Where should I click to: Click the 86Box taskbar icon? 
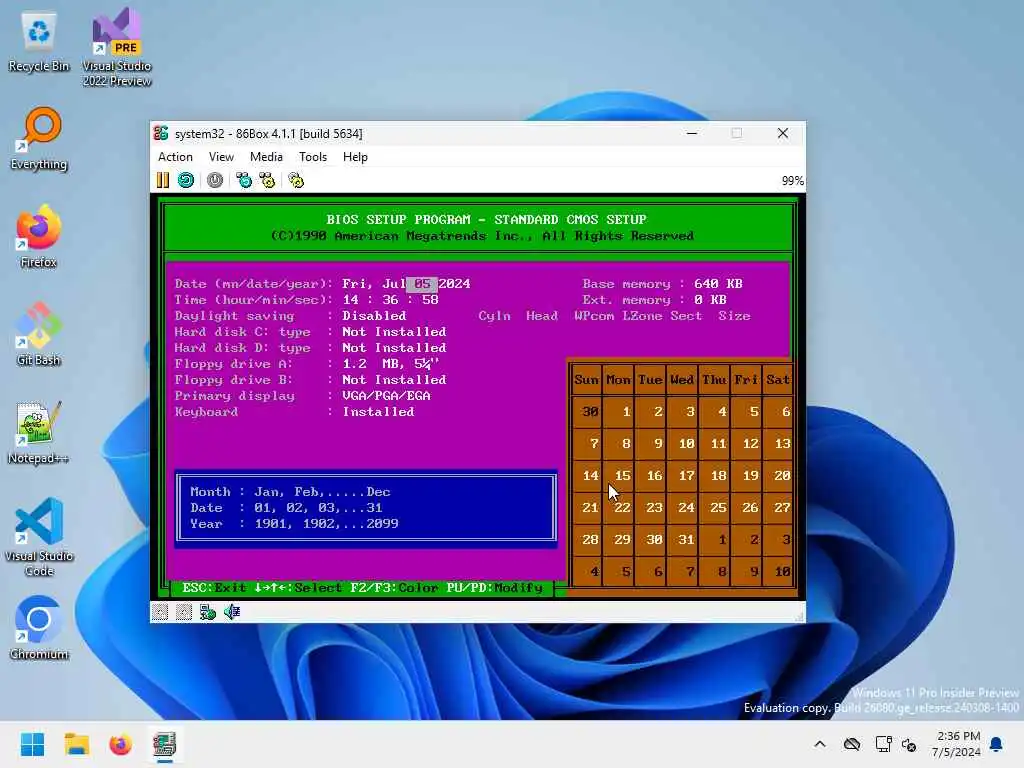(x=165, y=744)
